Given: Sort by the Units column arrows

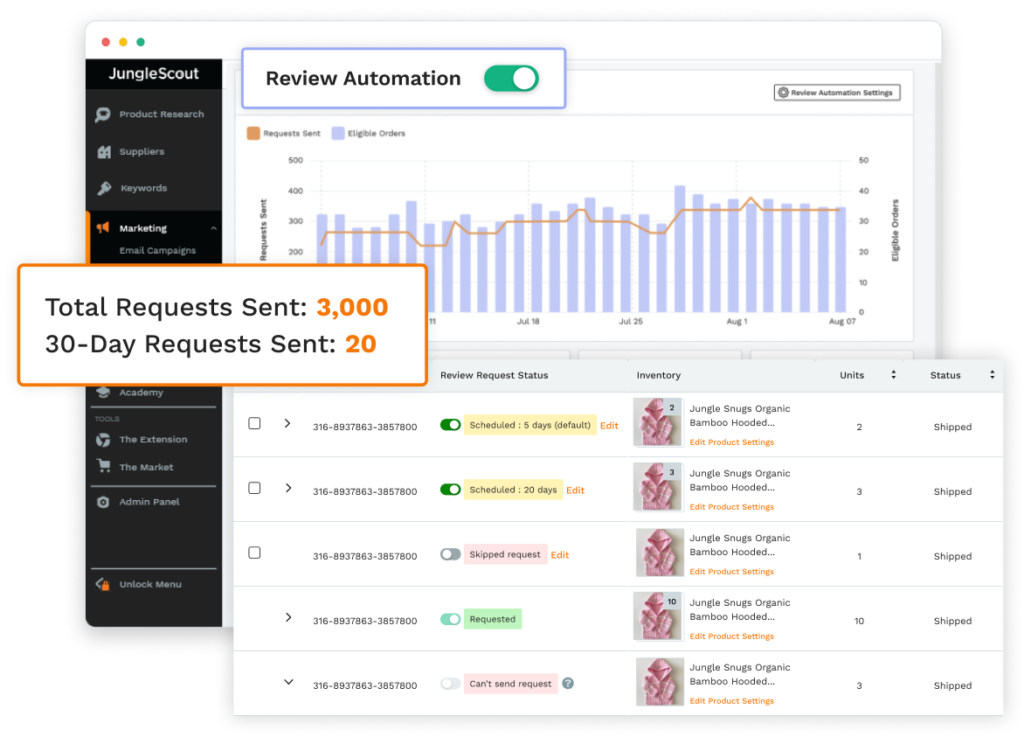Looking at the screenshot, I should [893, 375].
